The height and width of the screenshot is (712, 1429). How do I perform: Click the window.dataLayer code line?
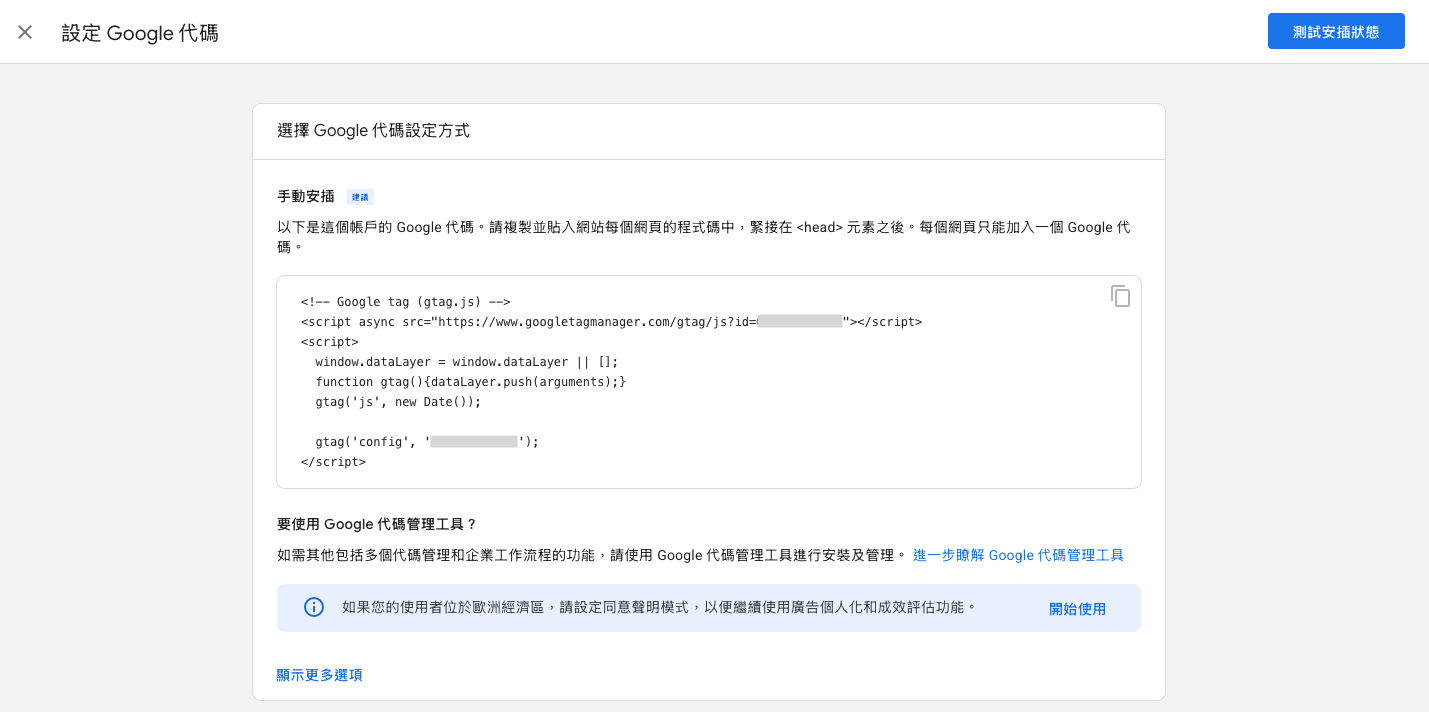tap(466, 362)
